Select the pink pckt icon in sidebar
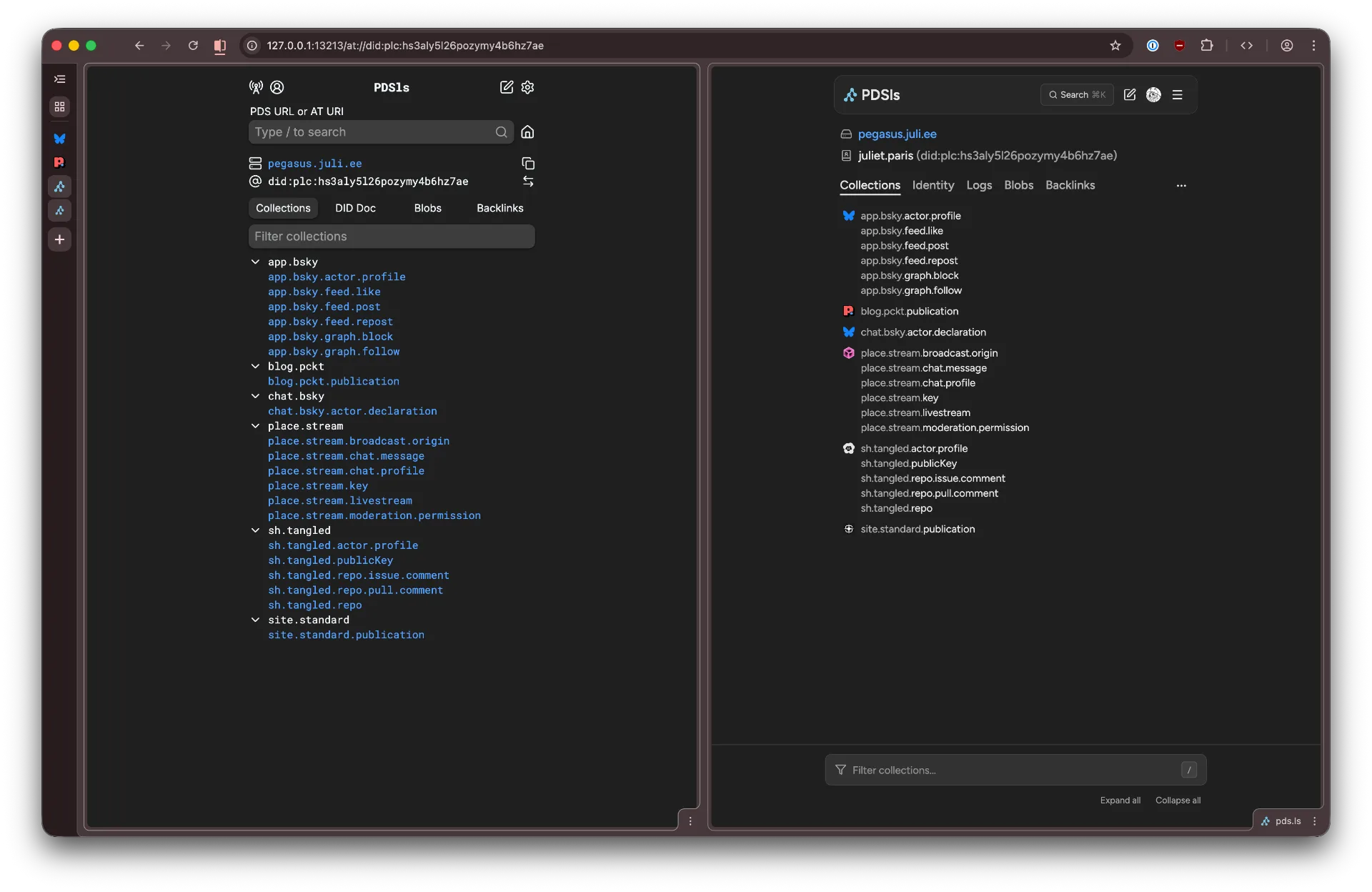 coord(60,162)
